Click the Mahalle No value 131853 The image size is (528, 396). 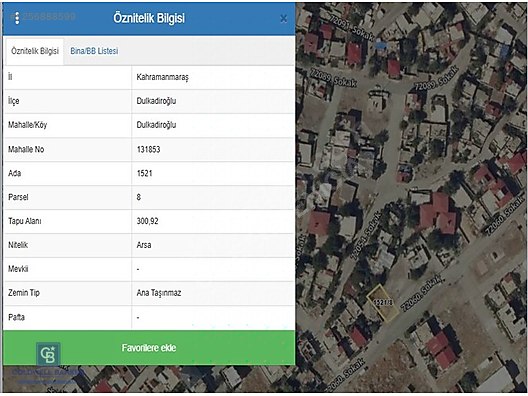(x=148, y=149)
